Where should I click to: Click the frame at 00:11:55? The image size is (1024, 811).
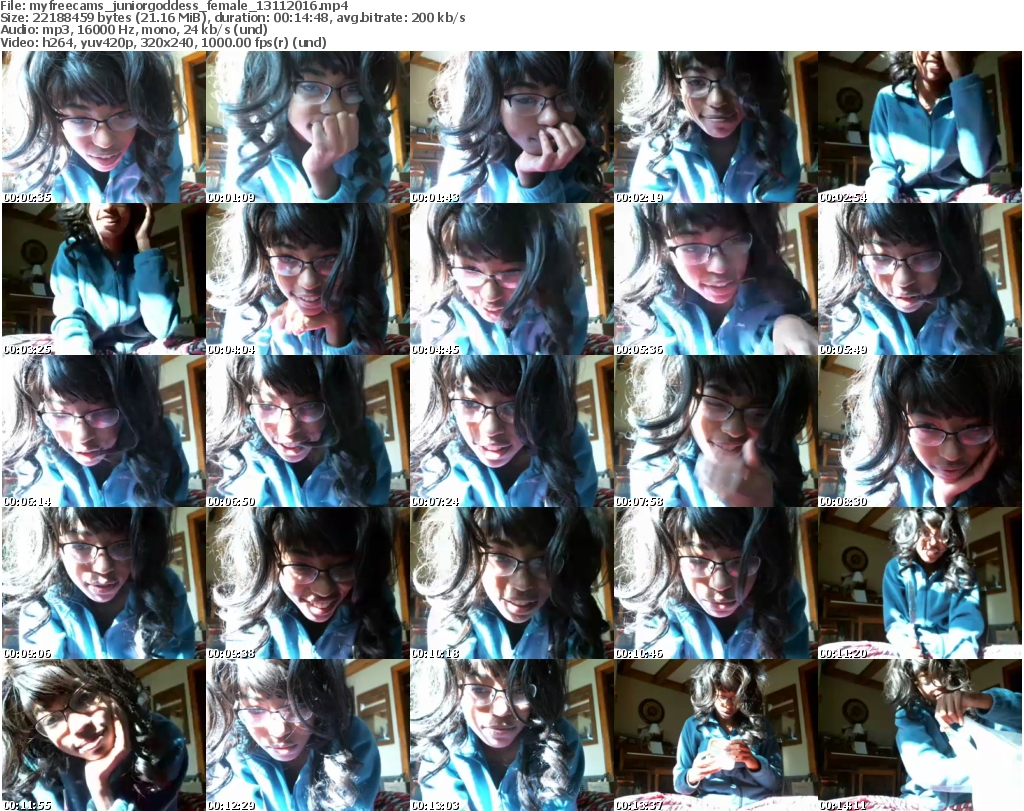(x=104, y=735)
